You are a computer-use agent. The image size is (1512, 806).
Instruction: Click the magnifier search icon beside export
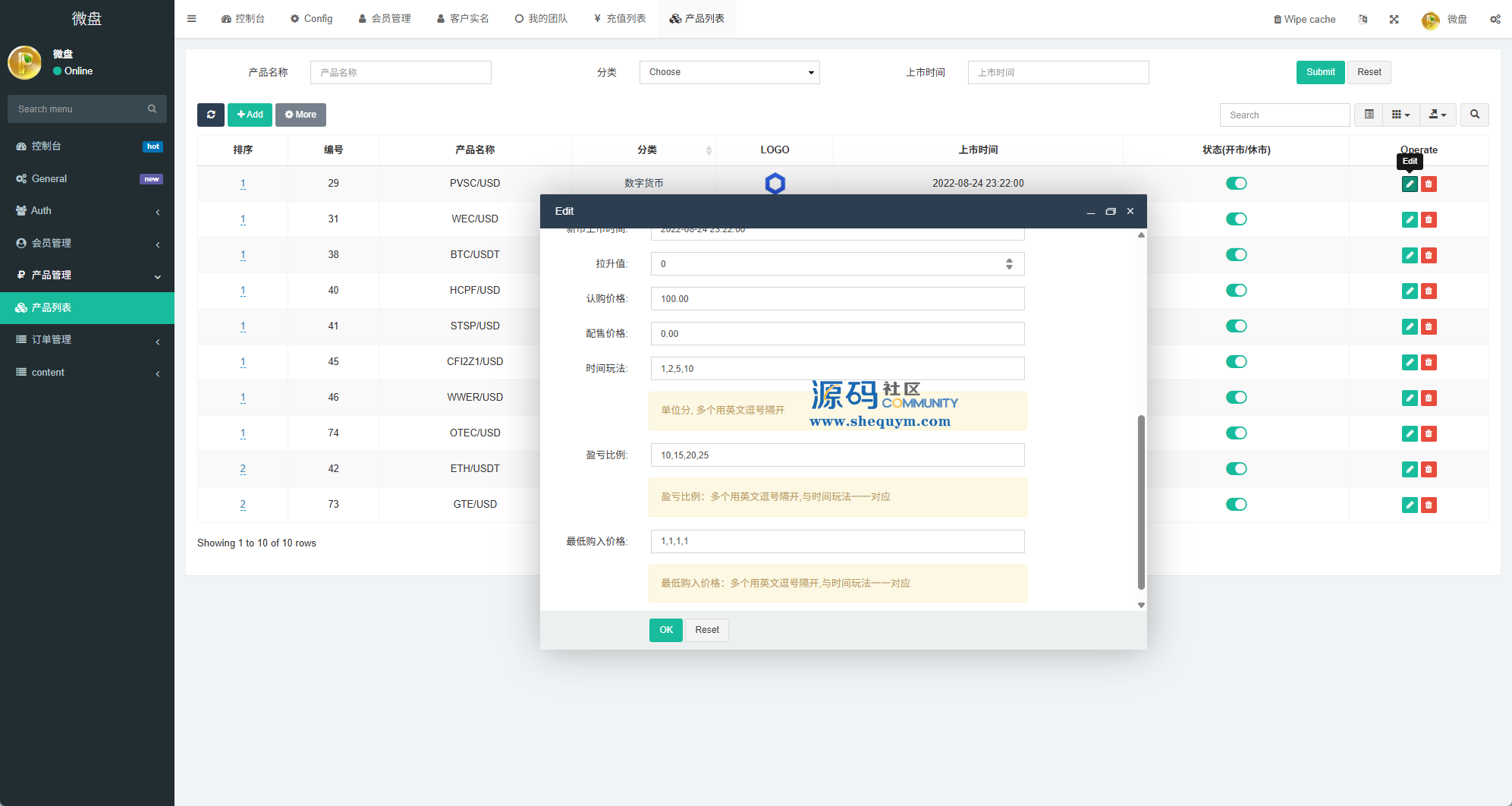[x=1475, y=115]
